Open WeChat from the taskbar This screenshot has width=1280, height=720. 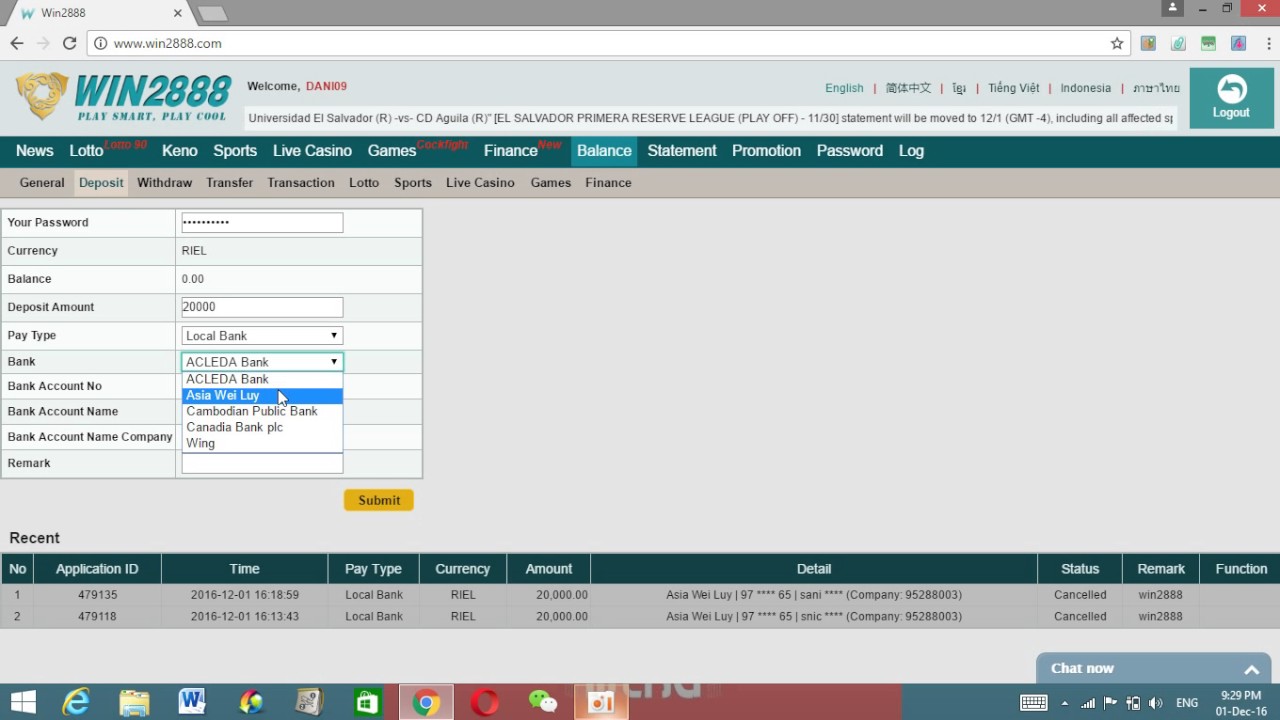point(543,702)
